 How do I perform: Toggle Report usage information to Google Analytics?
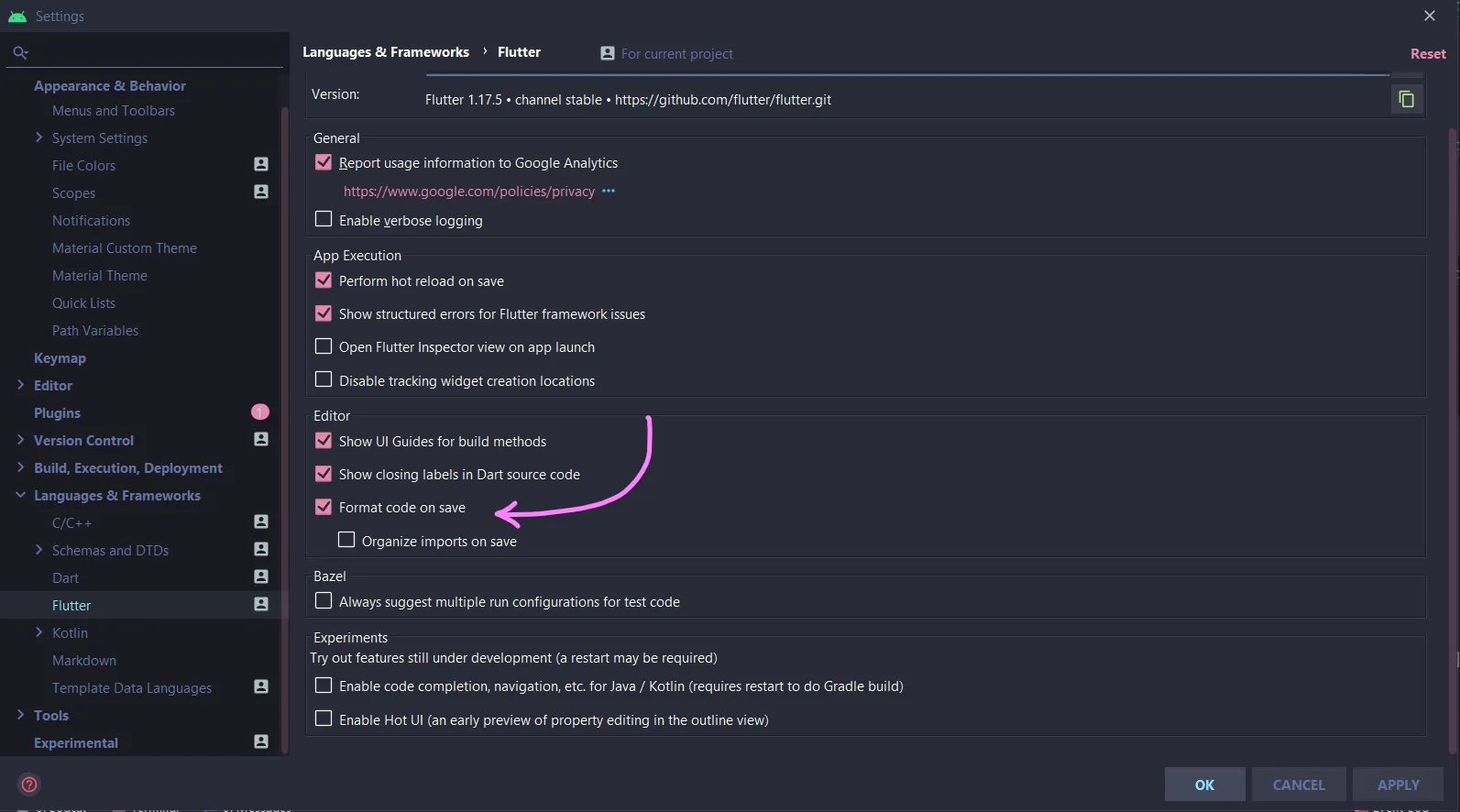pos(324,162)
